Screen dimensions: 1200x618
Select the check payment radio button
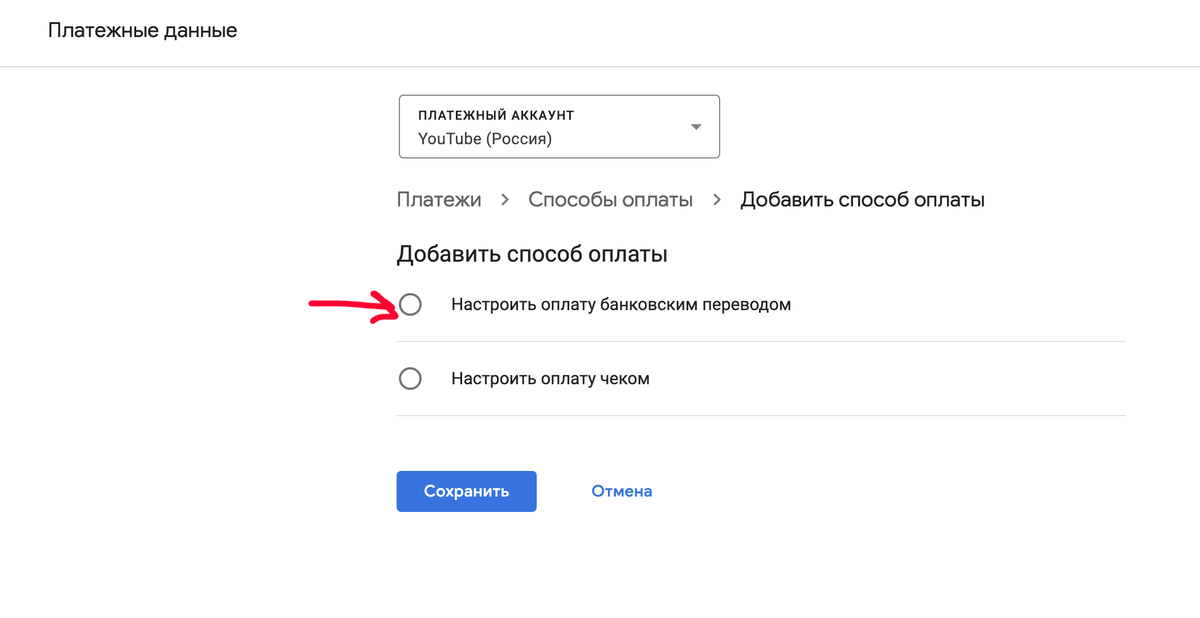click(410, 379)
